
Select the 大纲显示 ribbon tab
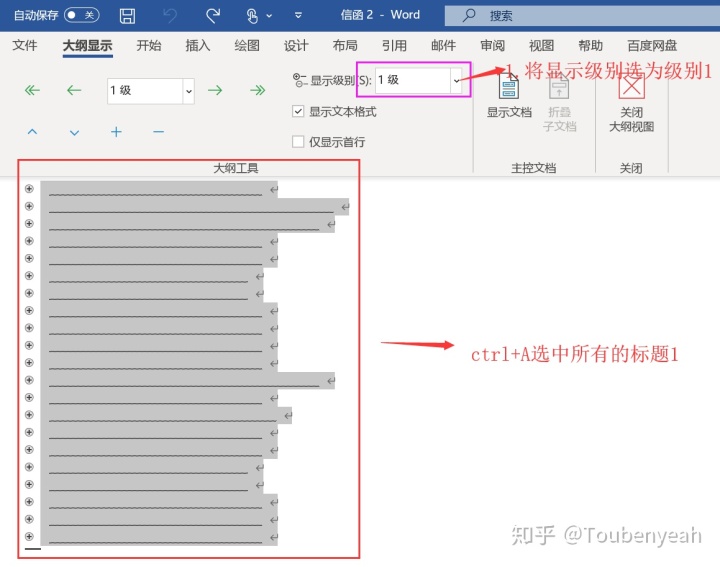[x=88, y=46]
